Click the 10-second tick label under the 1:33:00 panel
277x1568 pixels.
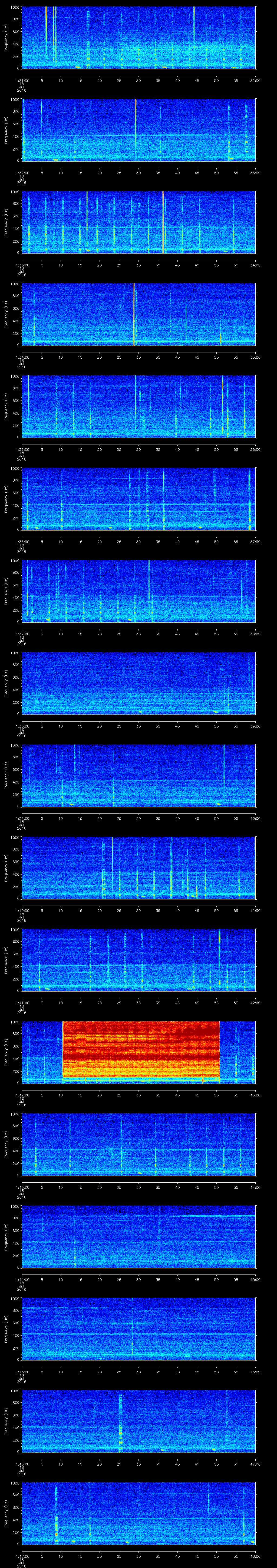click(61, 265)
